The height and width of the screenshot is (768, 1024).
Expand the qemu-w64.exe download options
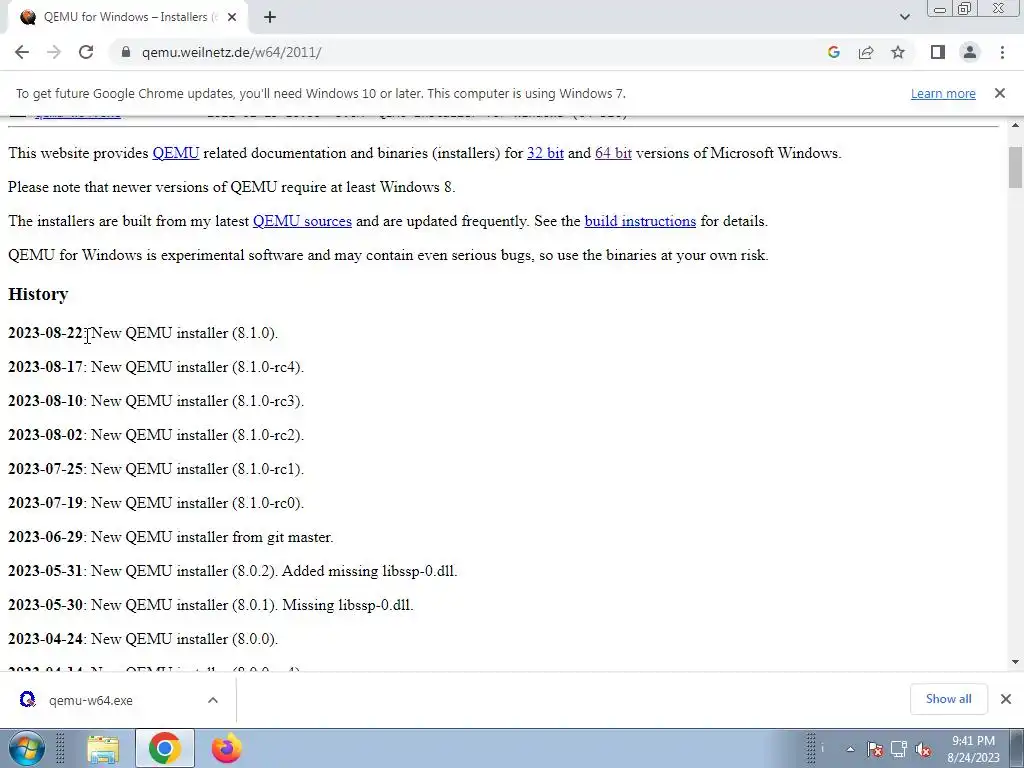pyautogui.click(x=212, y=700)
